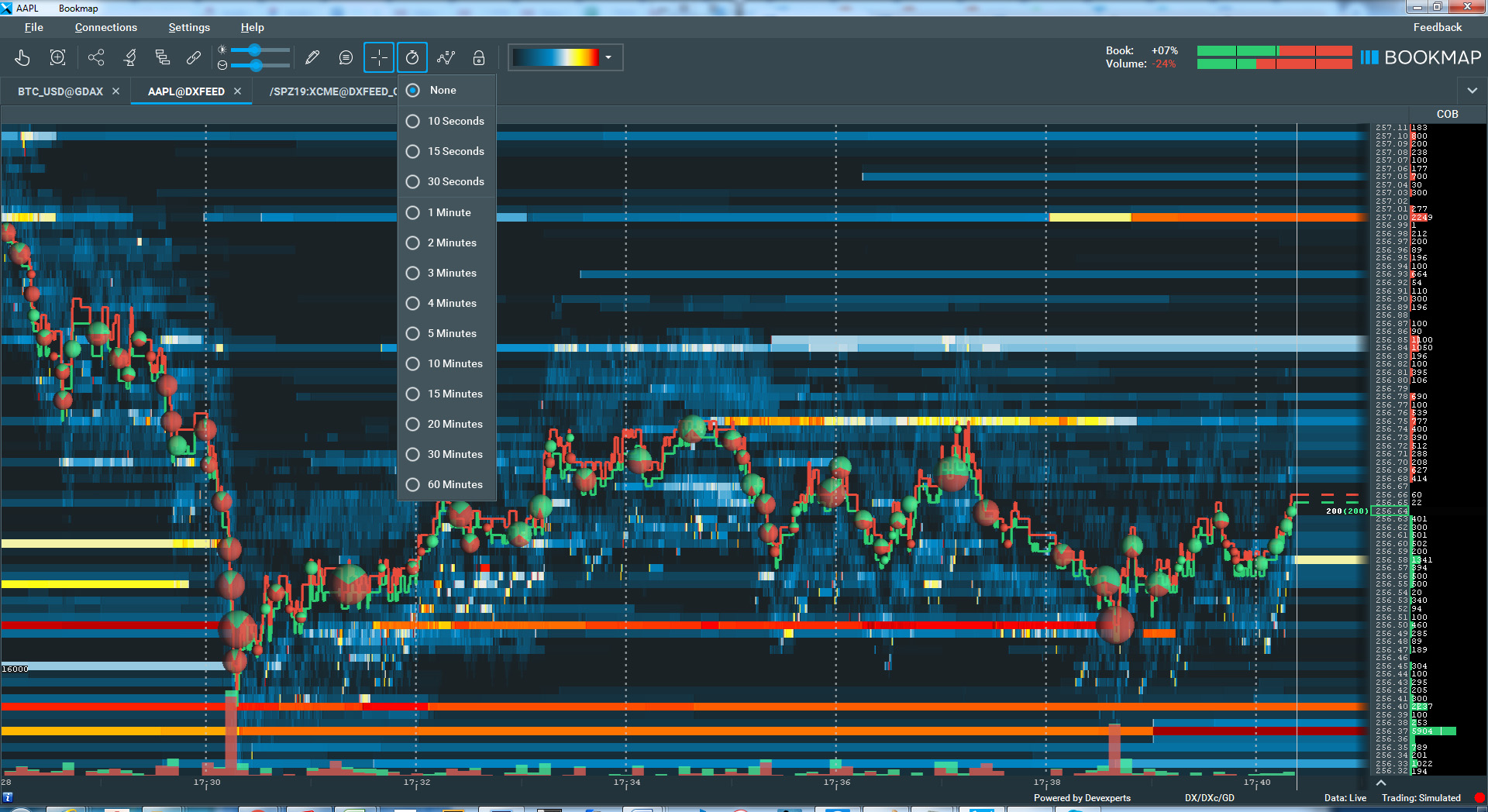The width and height of the screenshot is (1488, 812).
Task: Open the chat notes icon
Action: (x=346, y=57)
